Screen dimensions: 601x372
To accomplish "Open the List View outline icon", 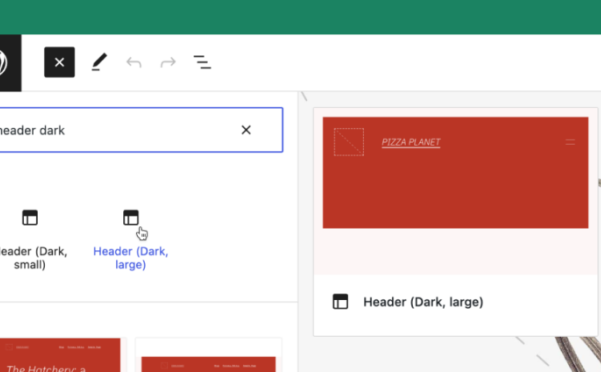I will click(x=202, y=62).
